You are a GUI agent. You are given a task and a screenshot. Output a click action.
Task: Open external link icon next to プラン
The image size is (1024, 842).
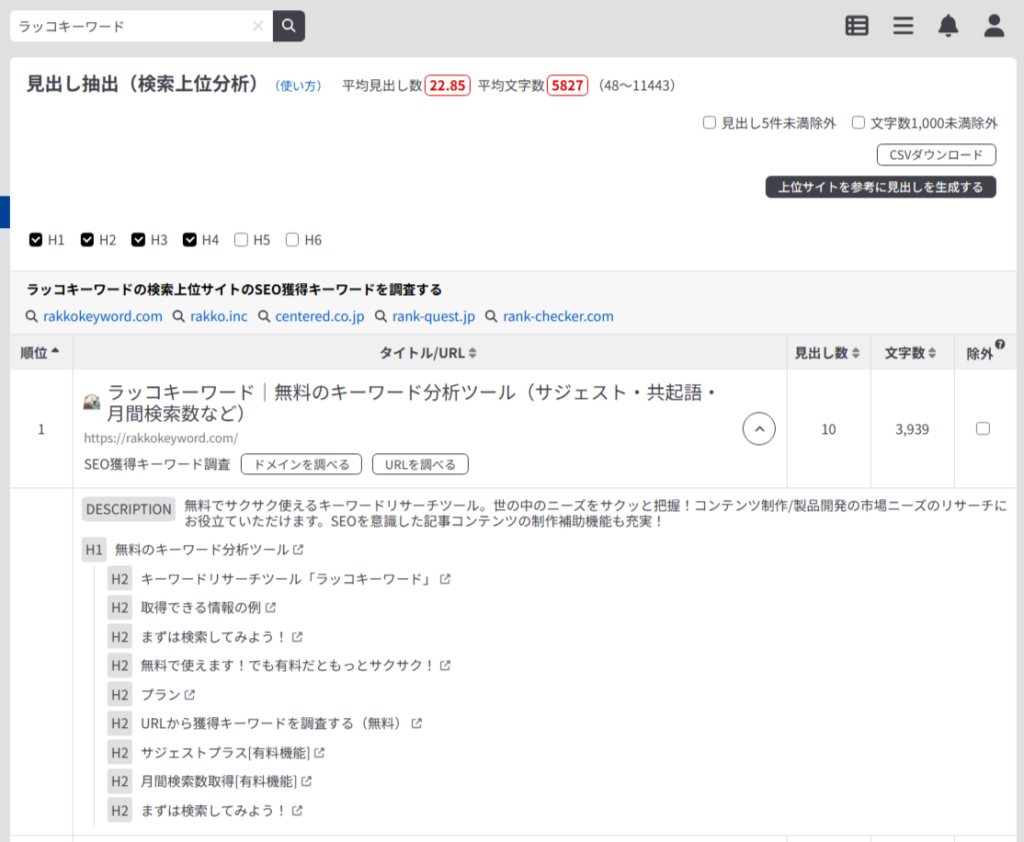(189, 695)
